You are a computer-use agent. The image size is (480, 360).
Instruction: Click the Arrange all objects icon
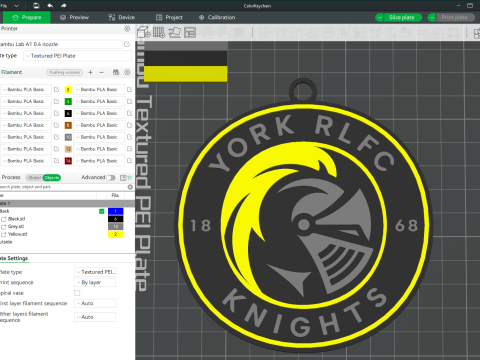click(190, 32)
